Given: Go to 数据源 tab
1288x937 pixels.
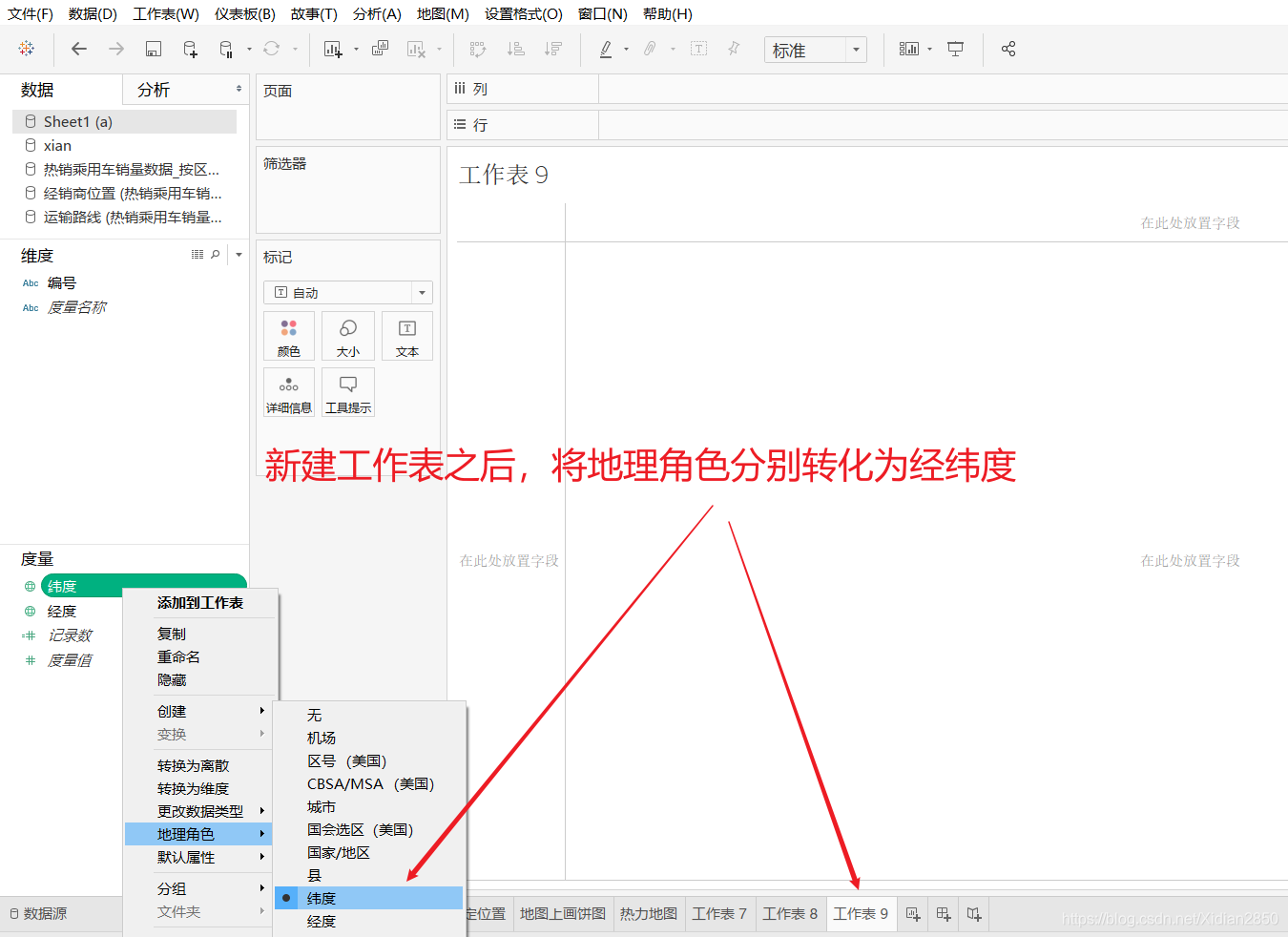Looking at the screenshot, I should [x=38, y=914].
